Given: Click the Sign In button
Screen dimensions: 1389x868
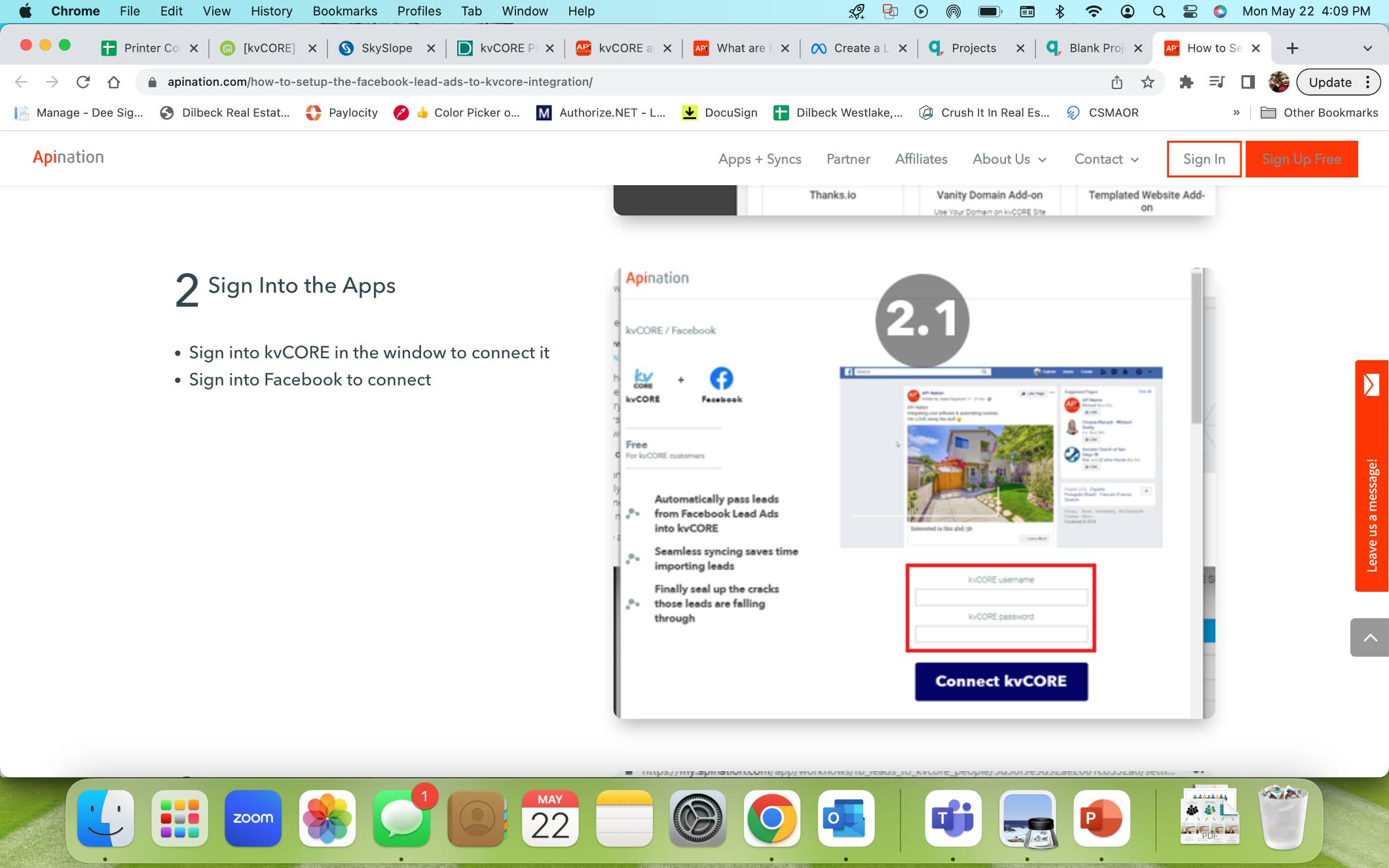Looking at the screenshot, I should (x=1204, y=159).
